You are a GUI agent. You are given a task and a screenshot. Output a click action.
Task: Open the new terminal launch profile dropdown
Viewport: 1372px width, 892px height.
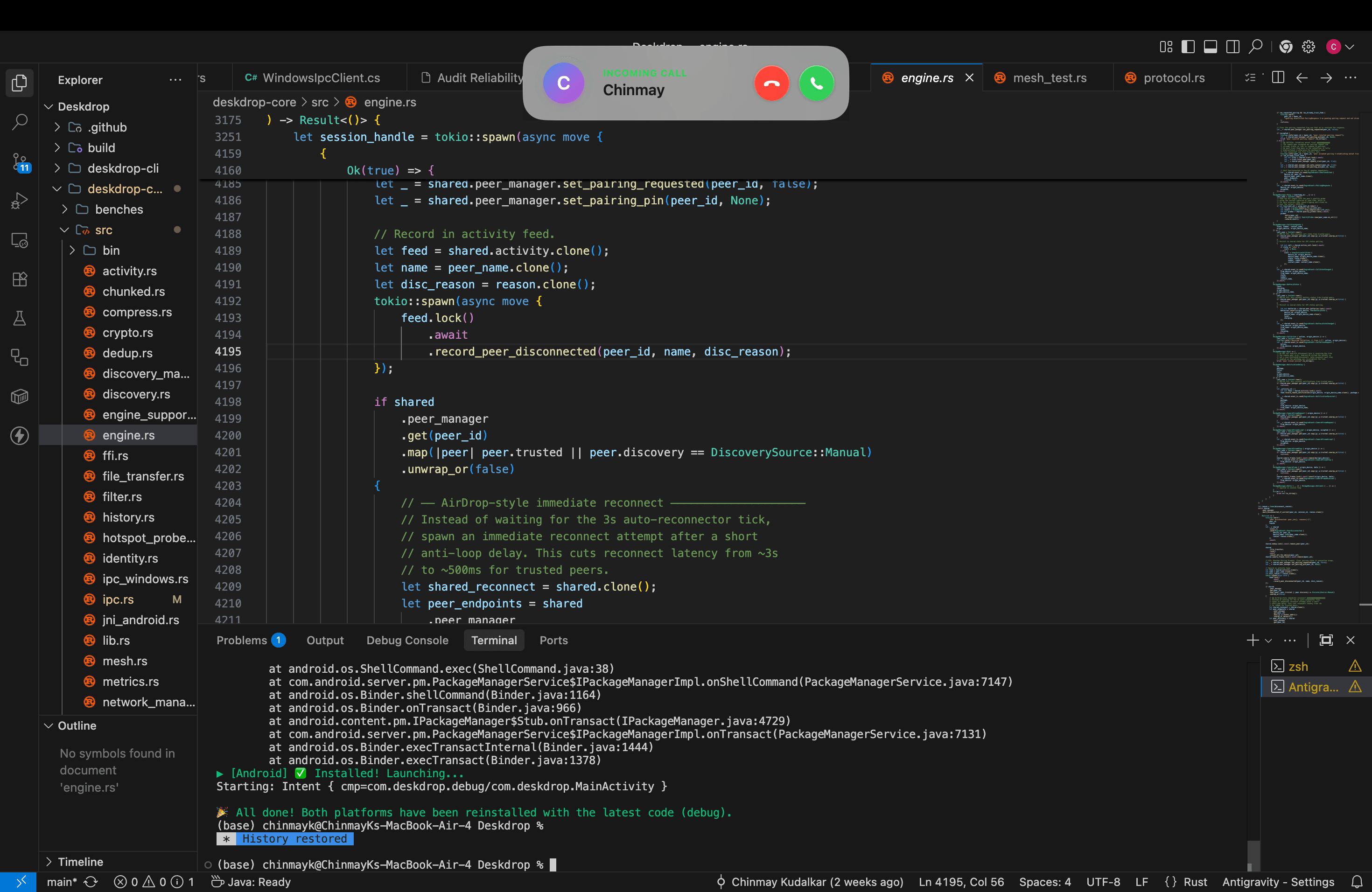(x=1268, y=641)
